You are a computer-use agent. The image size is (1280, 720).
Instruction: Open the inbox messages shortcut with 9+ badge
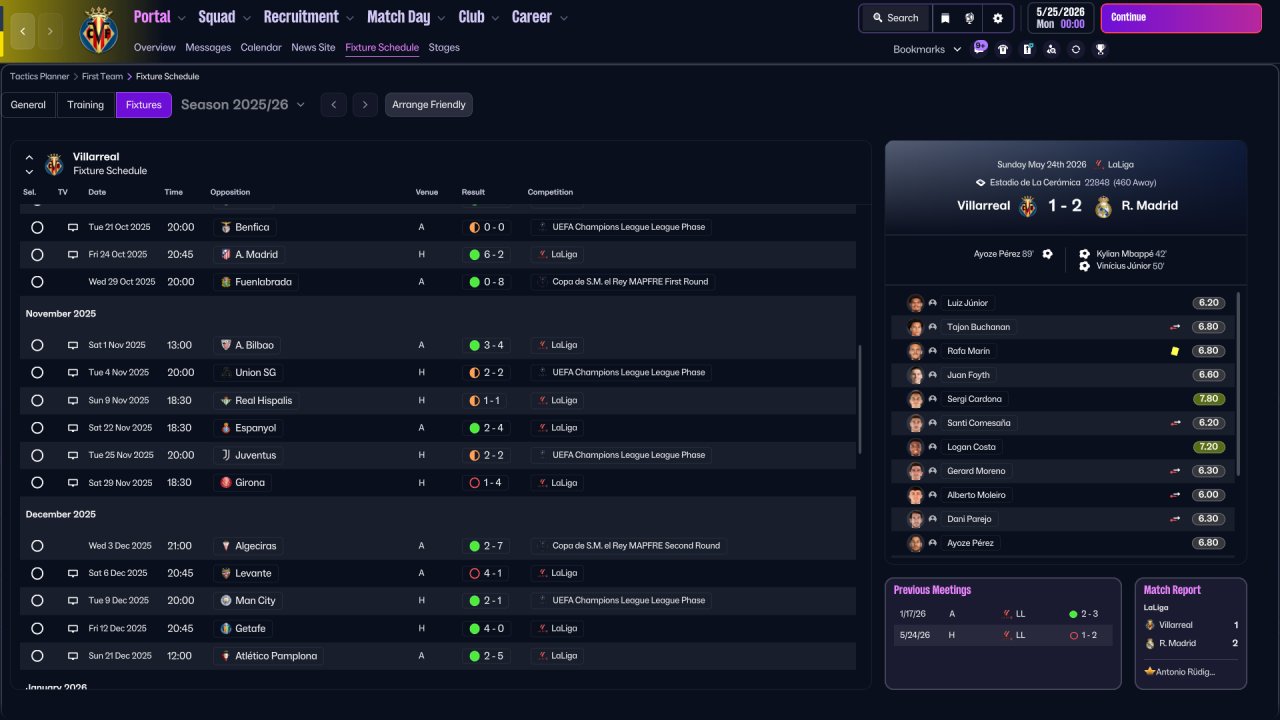tap(979, 48)
